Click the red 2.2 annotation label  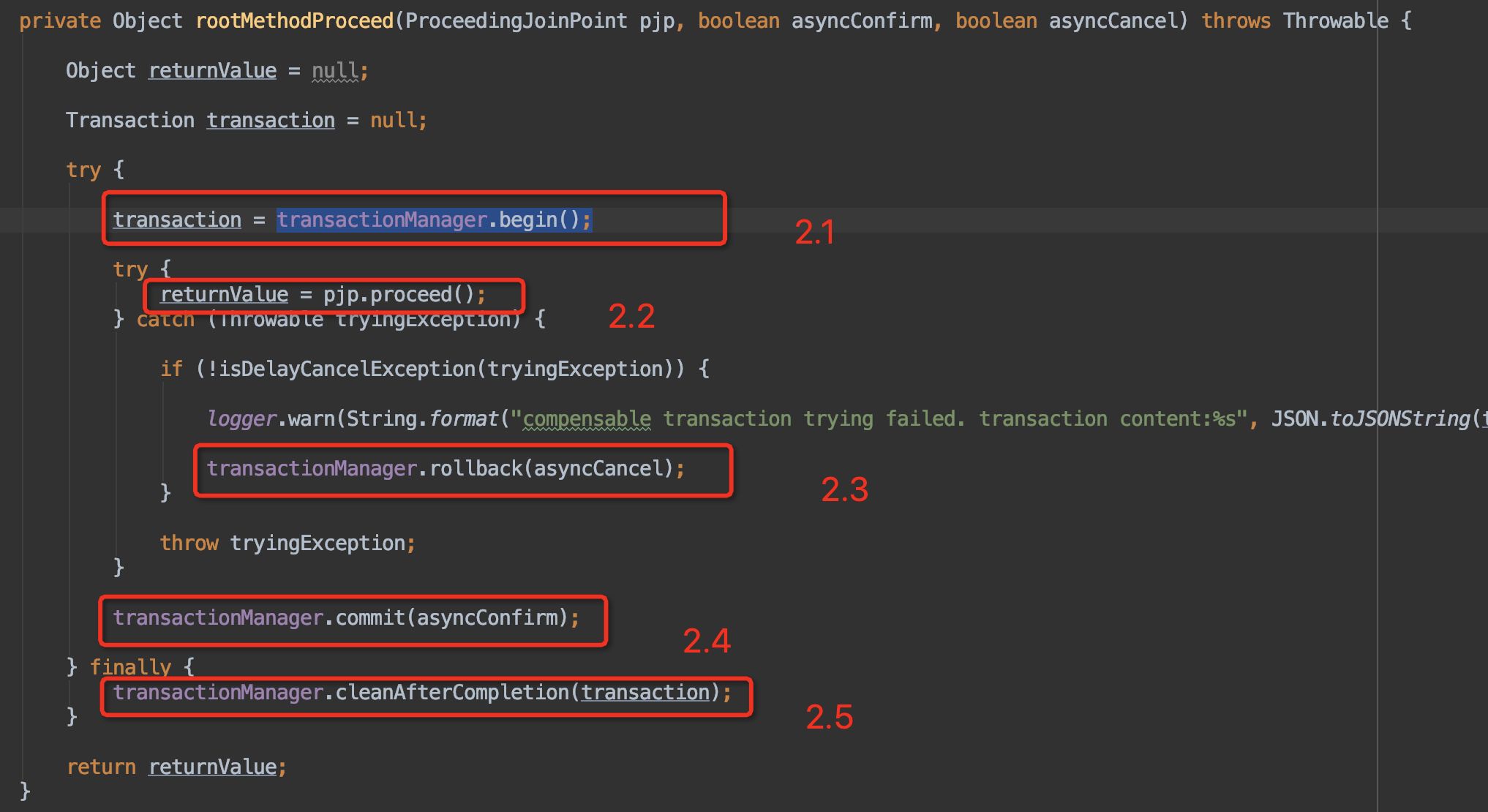click(631, 316)
